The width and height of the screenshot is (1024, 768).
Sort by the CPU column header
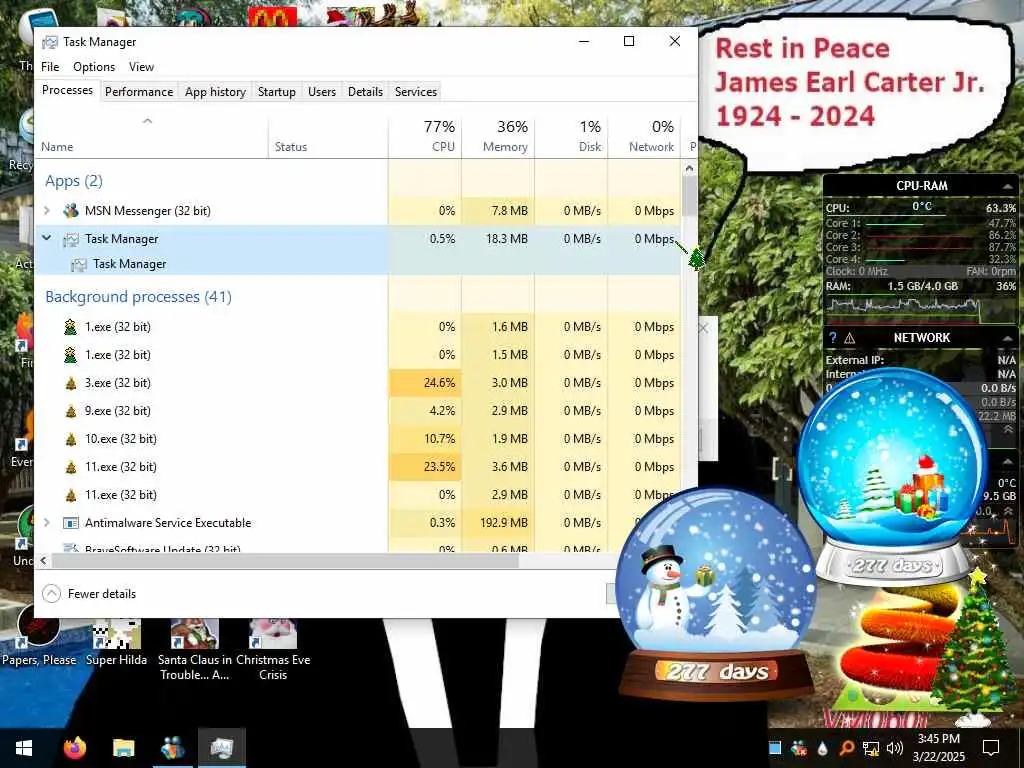click(x=424, y=137)
